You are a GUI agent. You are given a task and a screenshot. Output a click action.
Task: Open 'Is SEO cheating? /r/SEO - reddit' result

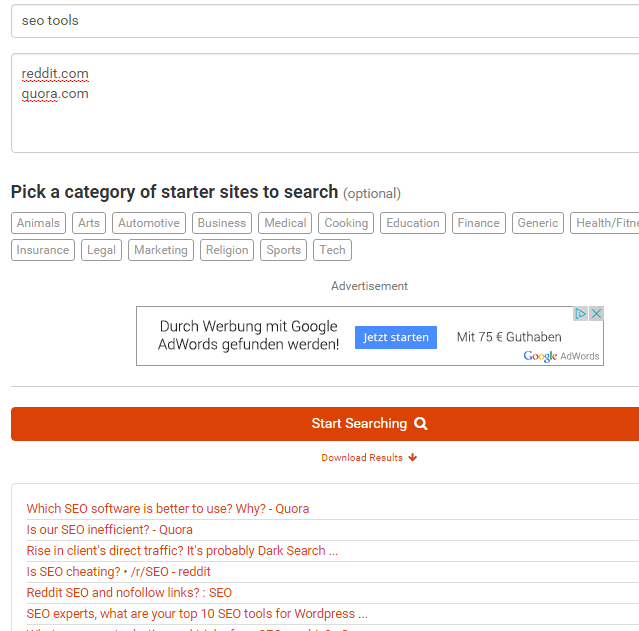coord(118,571)
